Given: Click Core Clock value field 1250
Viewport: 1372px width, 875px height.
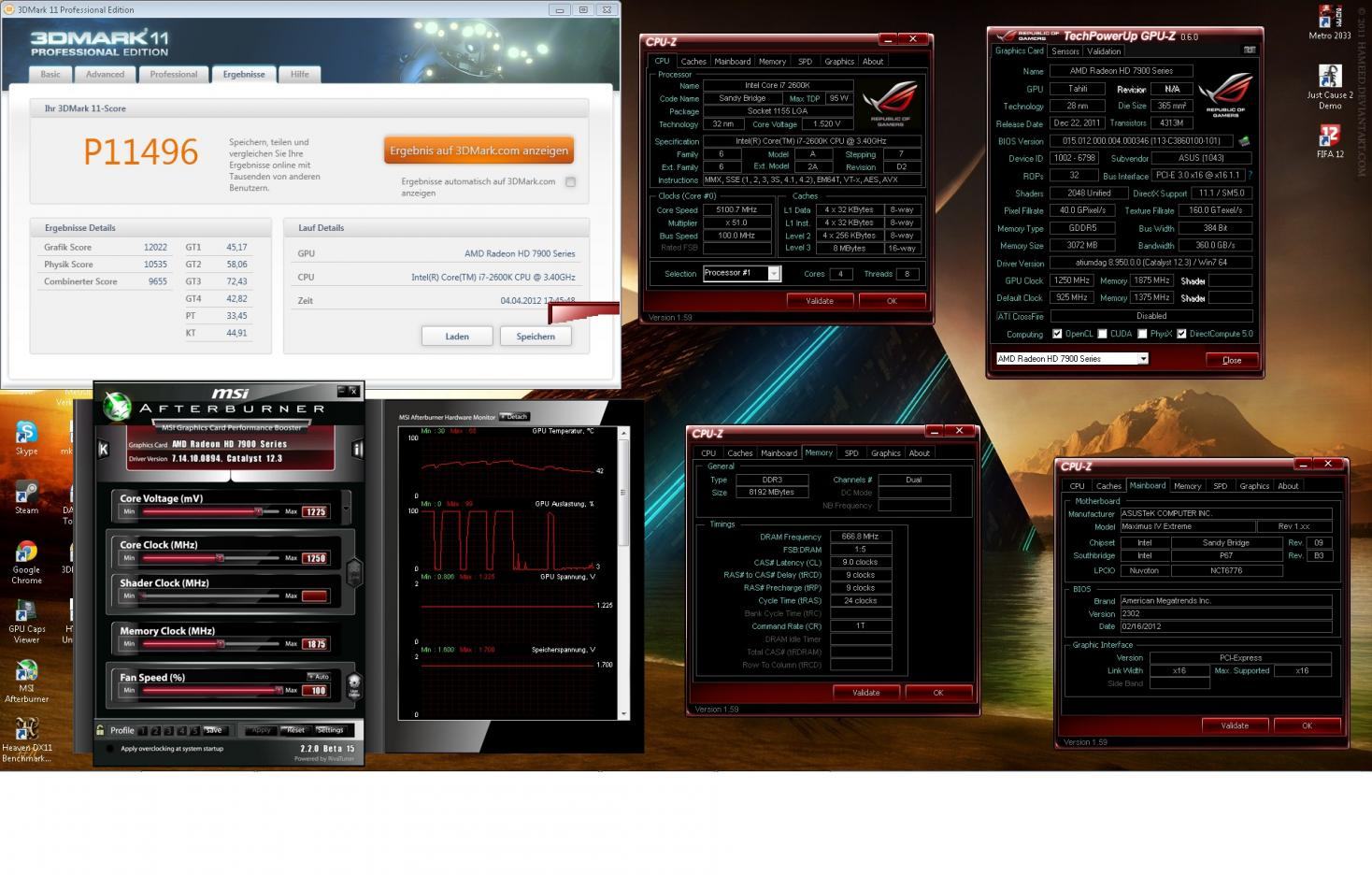Looking at the screenshot, I should click(315, 558).
